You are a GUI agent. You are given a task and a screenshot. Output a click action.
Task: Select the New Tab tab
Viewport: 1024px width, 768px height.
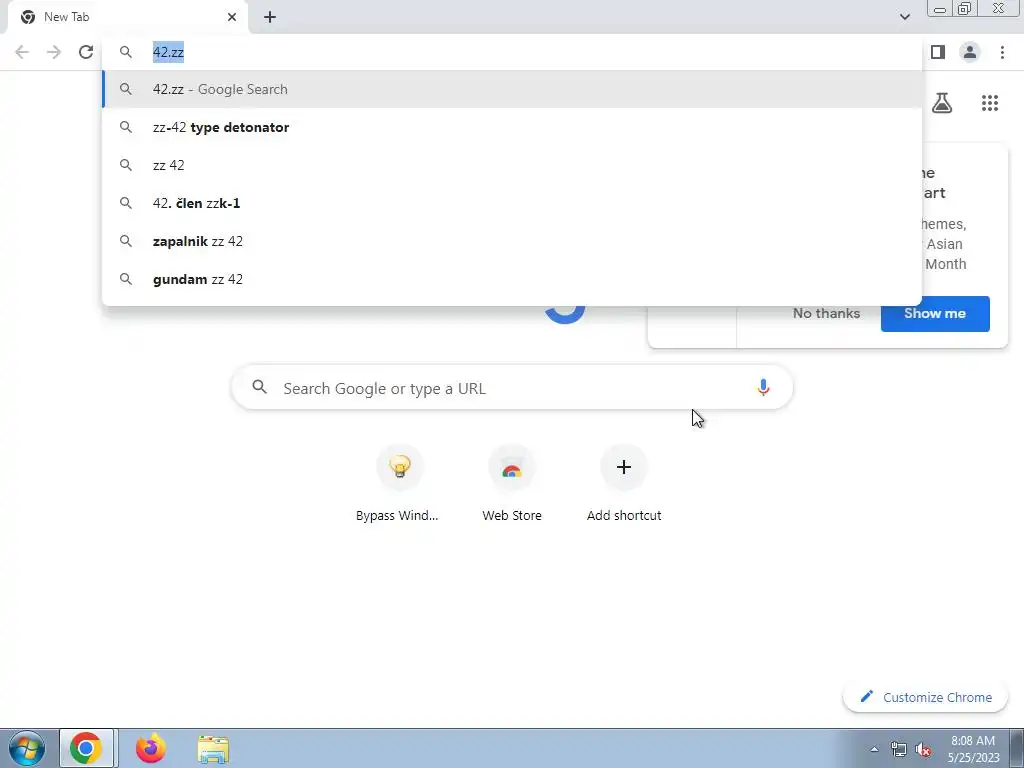coord(127,17)
